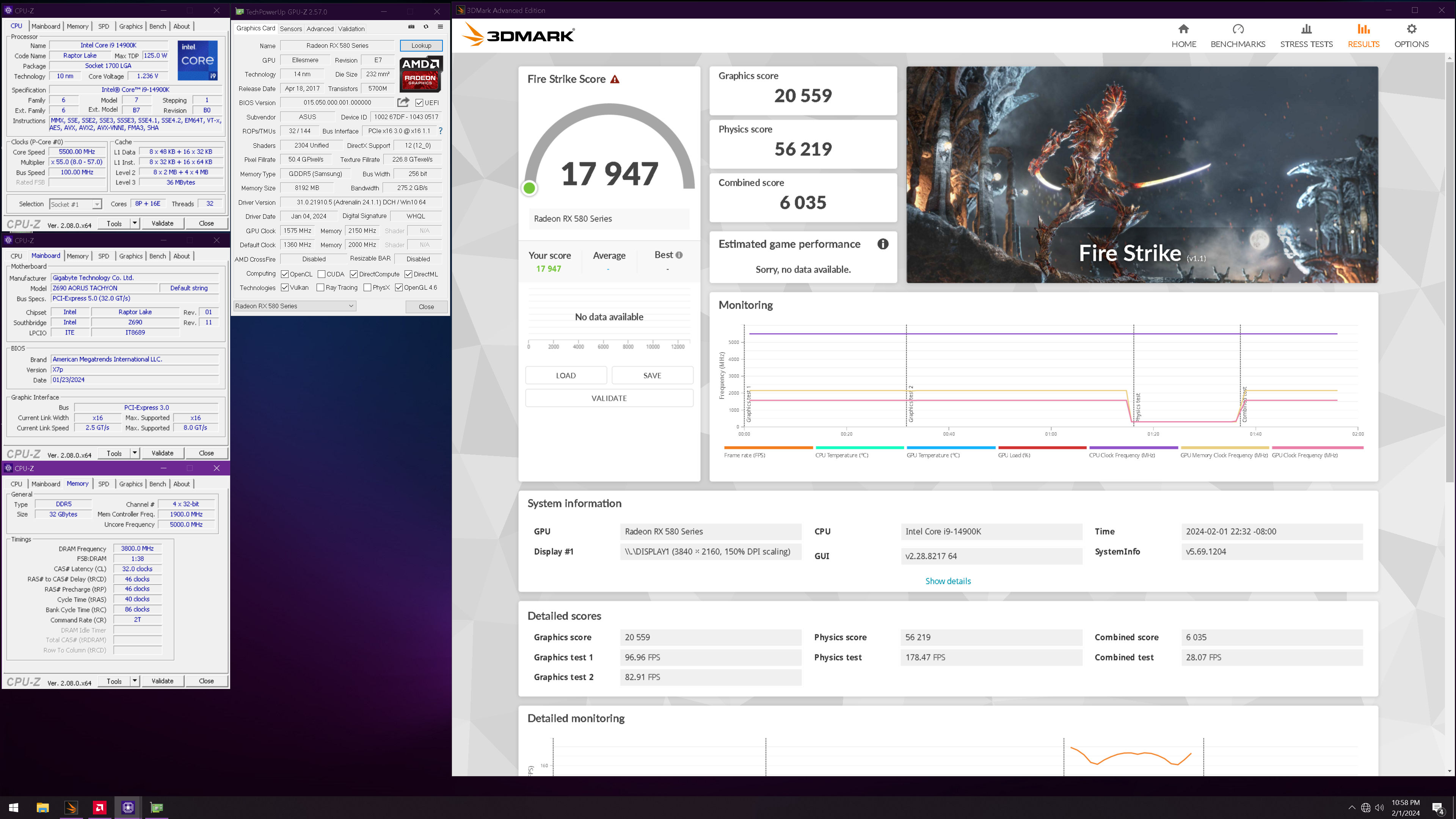
Task: Toggle the UEFI checkbox in GPU-Z
Action: 419,103
